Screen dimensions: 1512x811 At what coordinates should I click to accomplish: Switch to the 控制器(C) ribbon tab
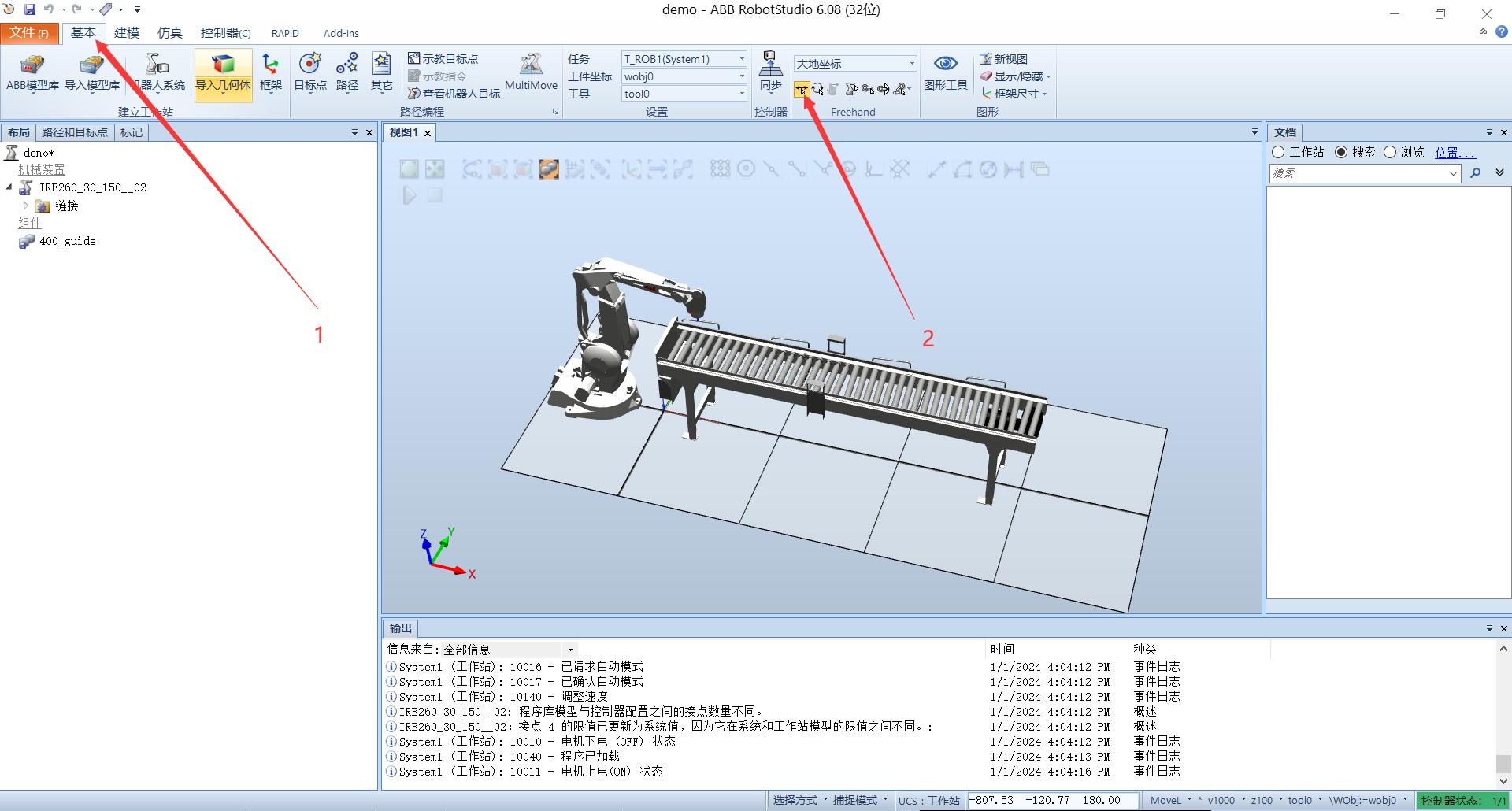[x=225, y=33]
